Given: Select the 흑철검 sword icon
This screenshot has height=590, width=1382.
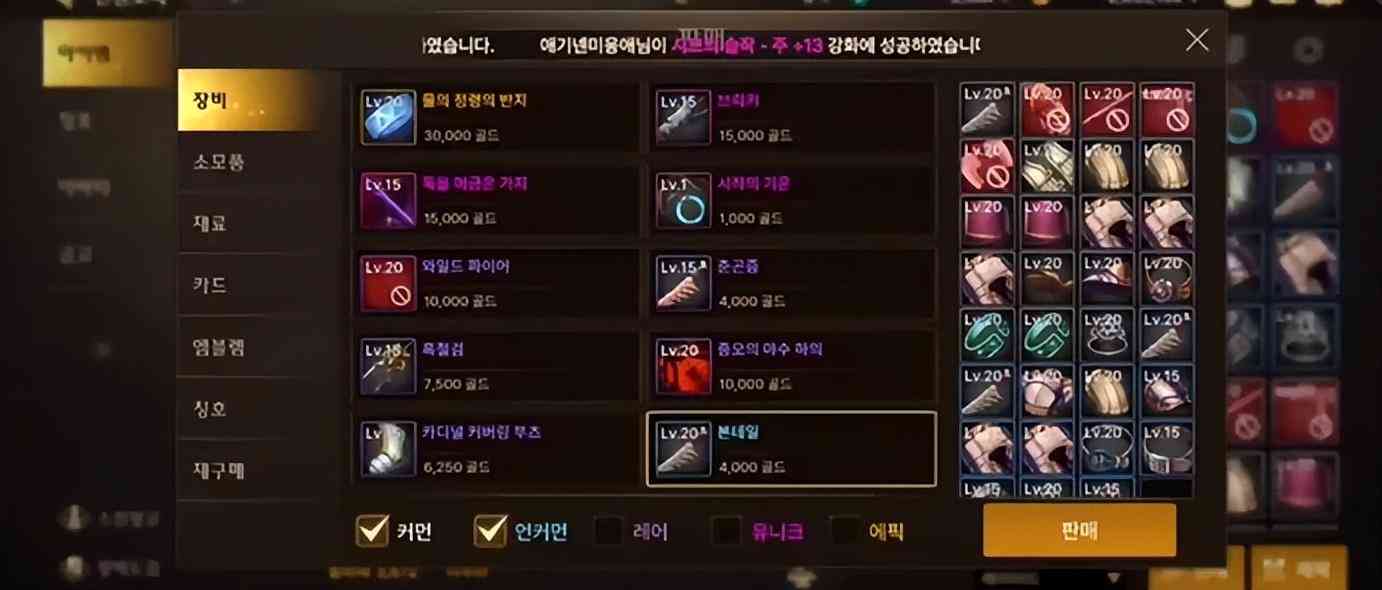Looking at the screenshot, I should click(388, 366).
